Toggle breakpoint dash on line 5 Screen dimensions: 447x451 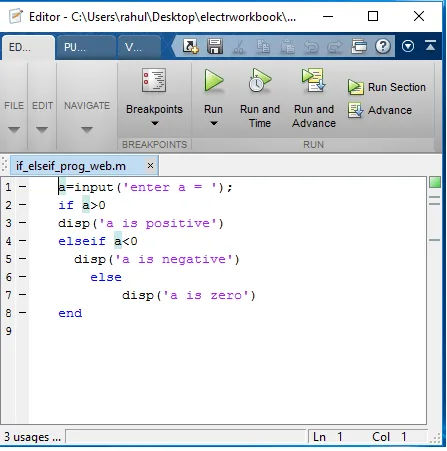tap(22, 259)
